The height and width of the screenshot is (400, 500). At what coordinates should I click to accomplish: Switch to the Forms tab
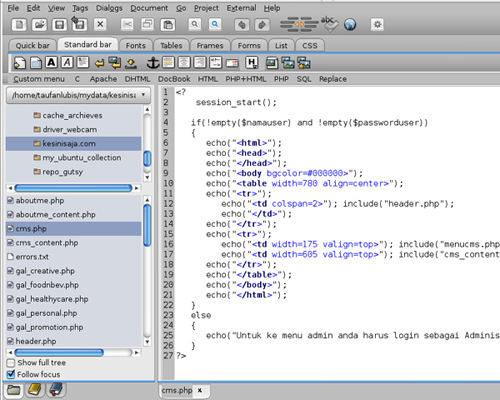(249, 45)
